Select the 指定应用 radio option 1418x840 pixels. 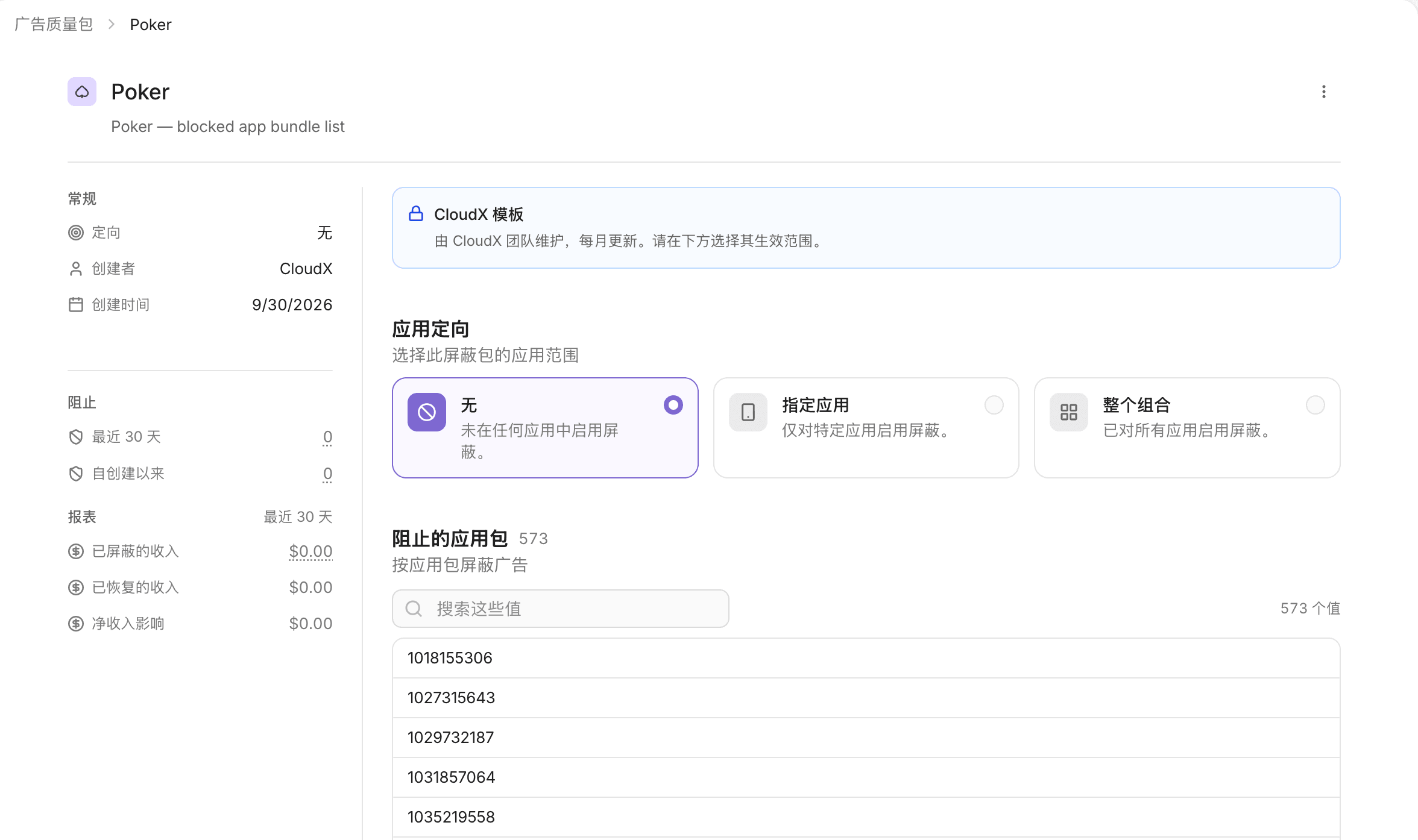click(994, 405)
